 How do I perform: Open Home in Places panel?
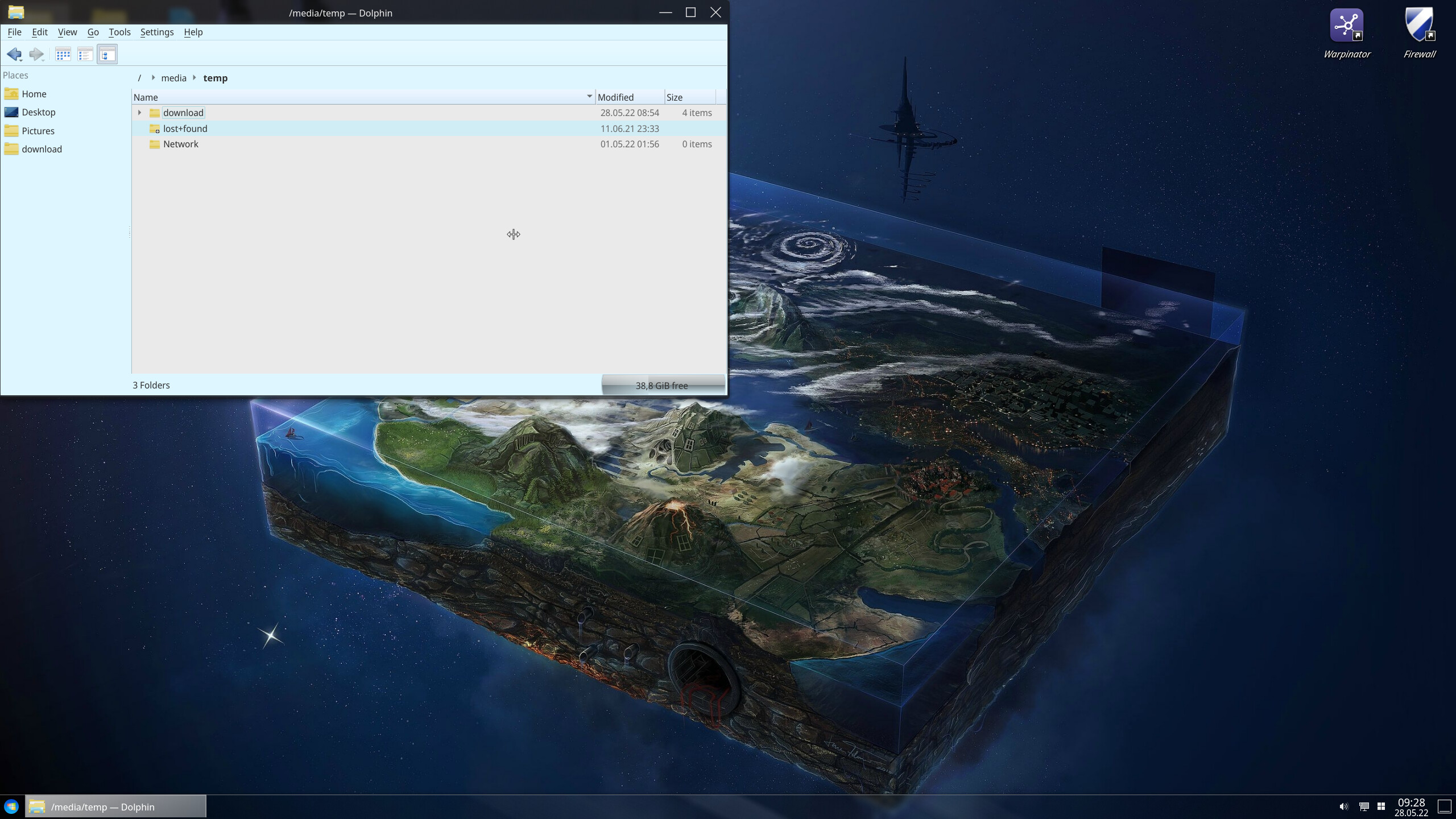(x=34, y=94)
